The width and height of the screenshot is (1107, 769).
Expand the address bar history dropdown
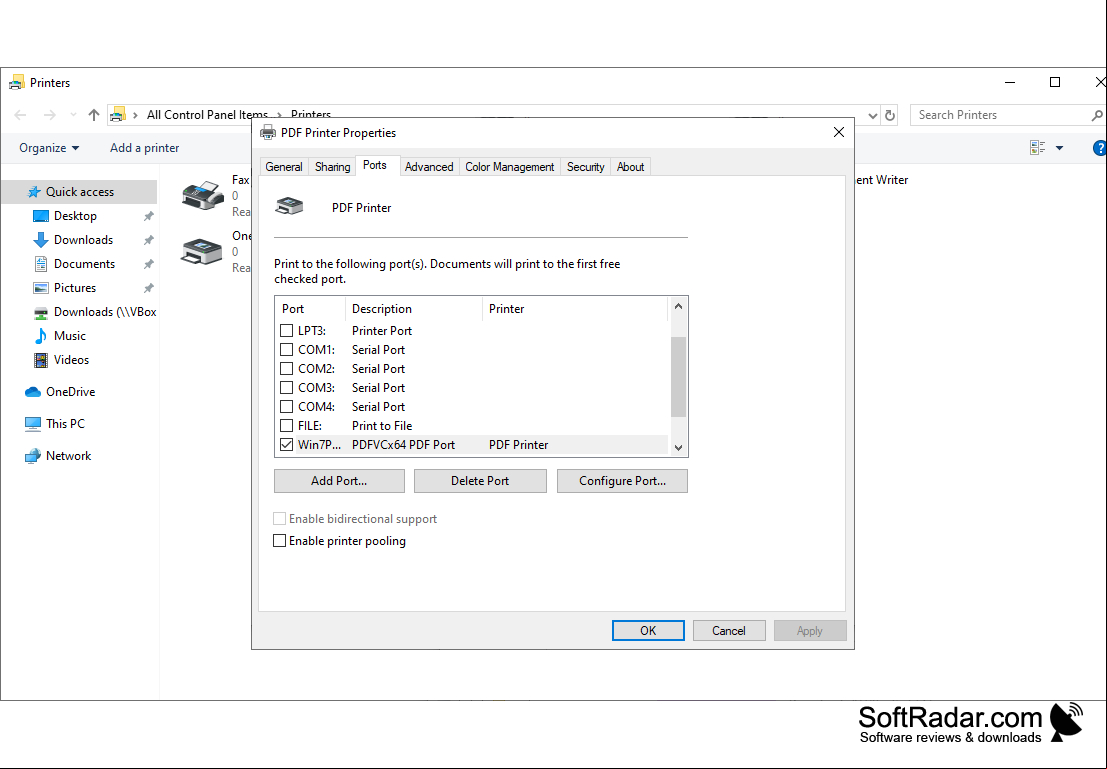873,115
